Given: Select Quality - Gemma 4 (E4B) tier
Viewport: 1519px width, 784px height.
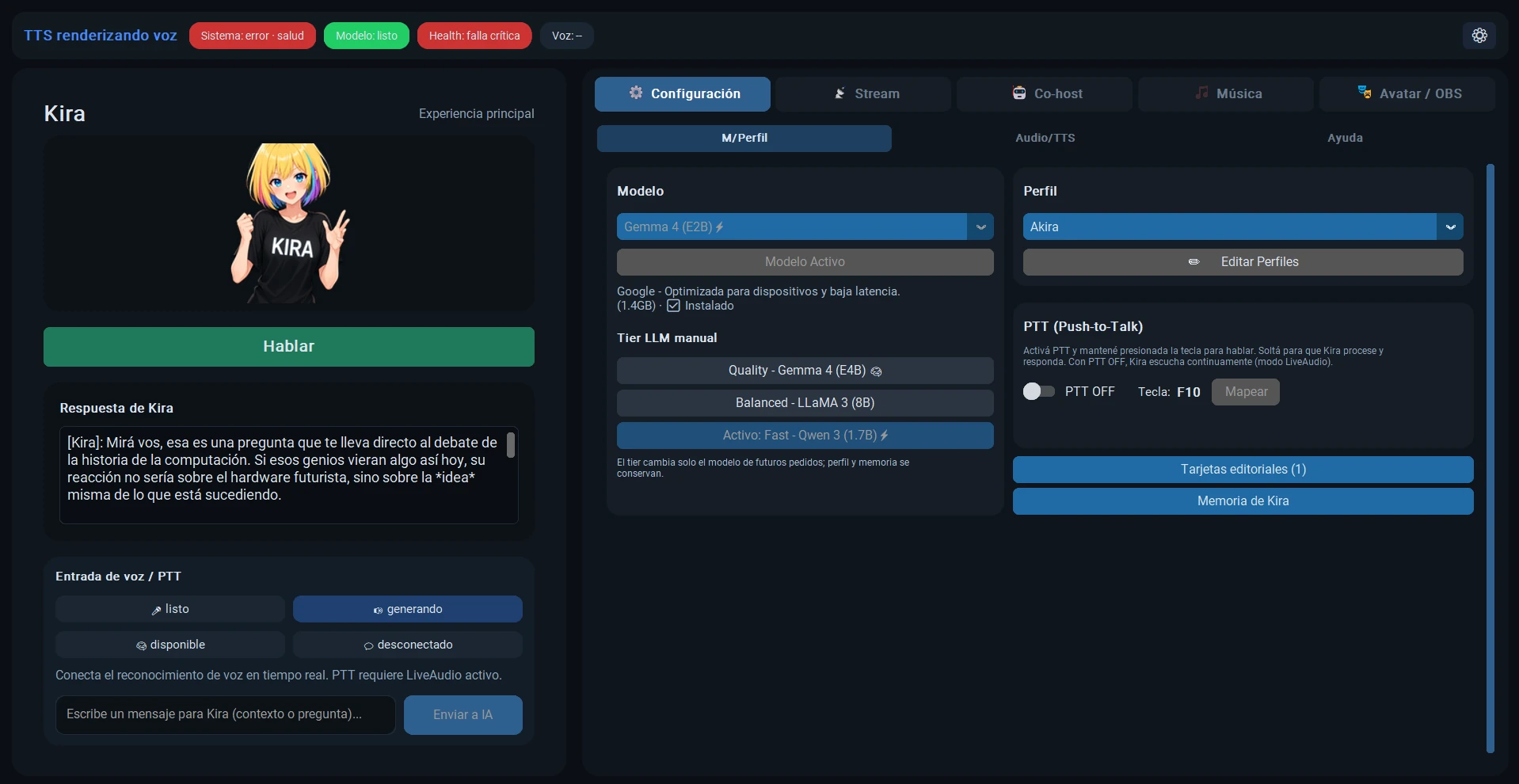Looking at the screenshot, I should tap(805, 371).
